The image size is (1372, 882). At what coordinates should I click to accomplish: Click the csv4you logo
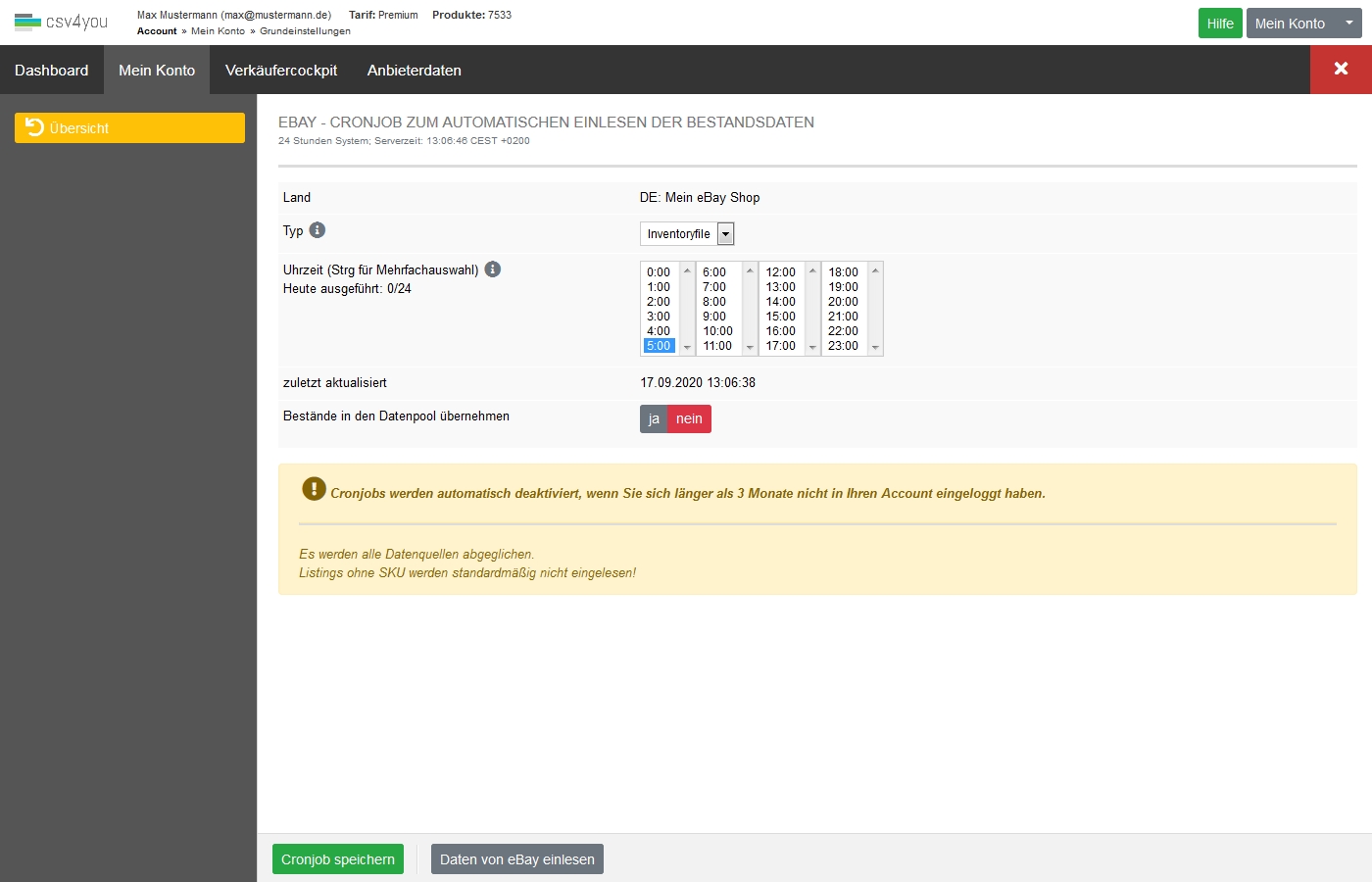[61, 22]
